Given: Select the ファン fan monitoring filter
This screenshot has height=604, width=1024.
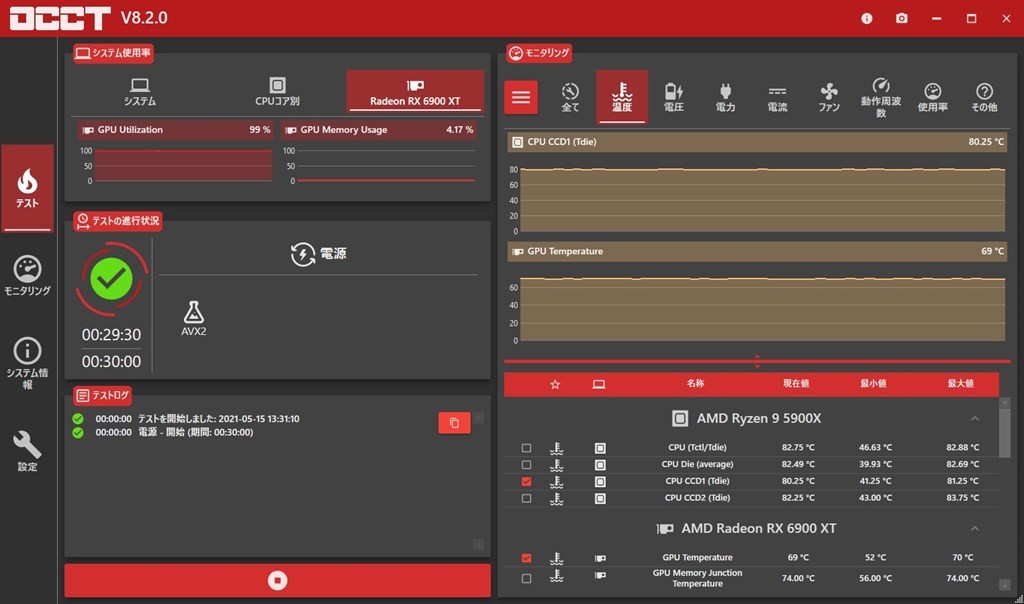Looking at the screenshot, I should point(829,97).
